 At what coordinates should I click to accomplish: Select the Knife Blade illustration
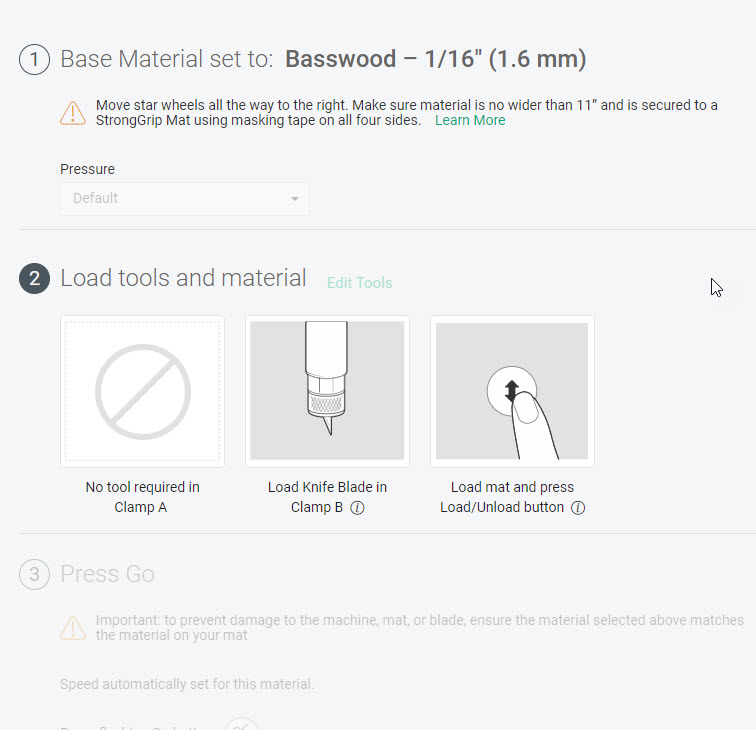(x=327, y=391)
